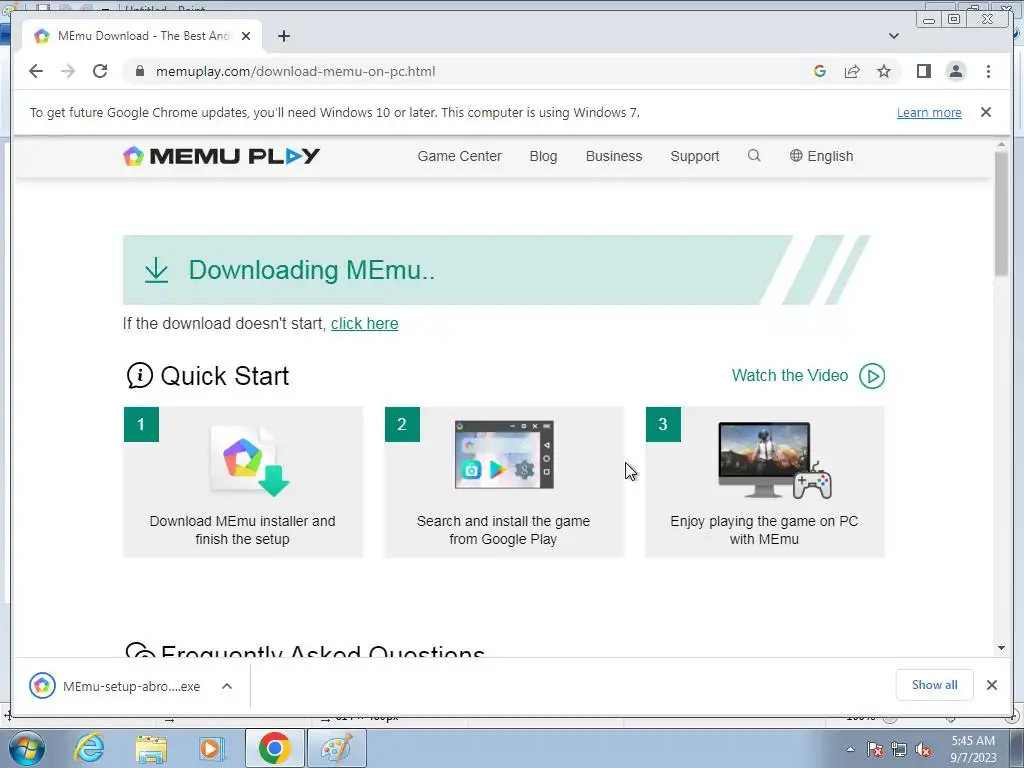Click the MEmu Play logo
1024x768 pixels.
[x=221, y=156]
